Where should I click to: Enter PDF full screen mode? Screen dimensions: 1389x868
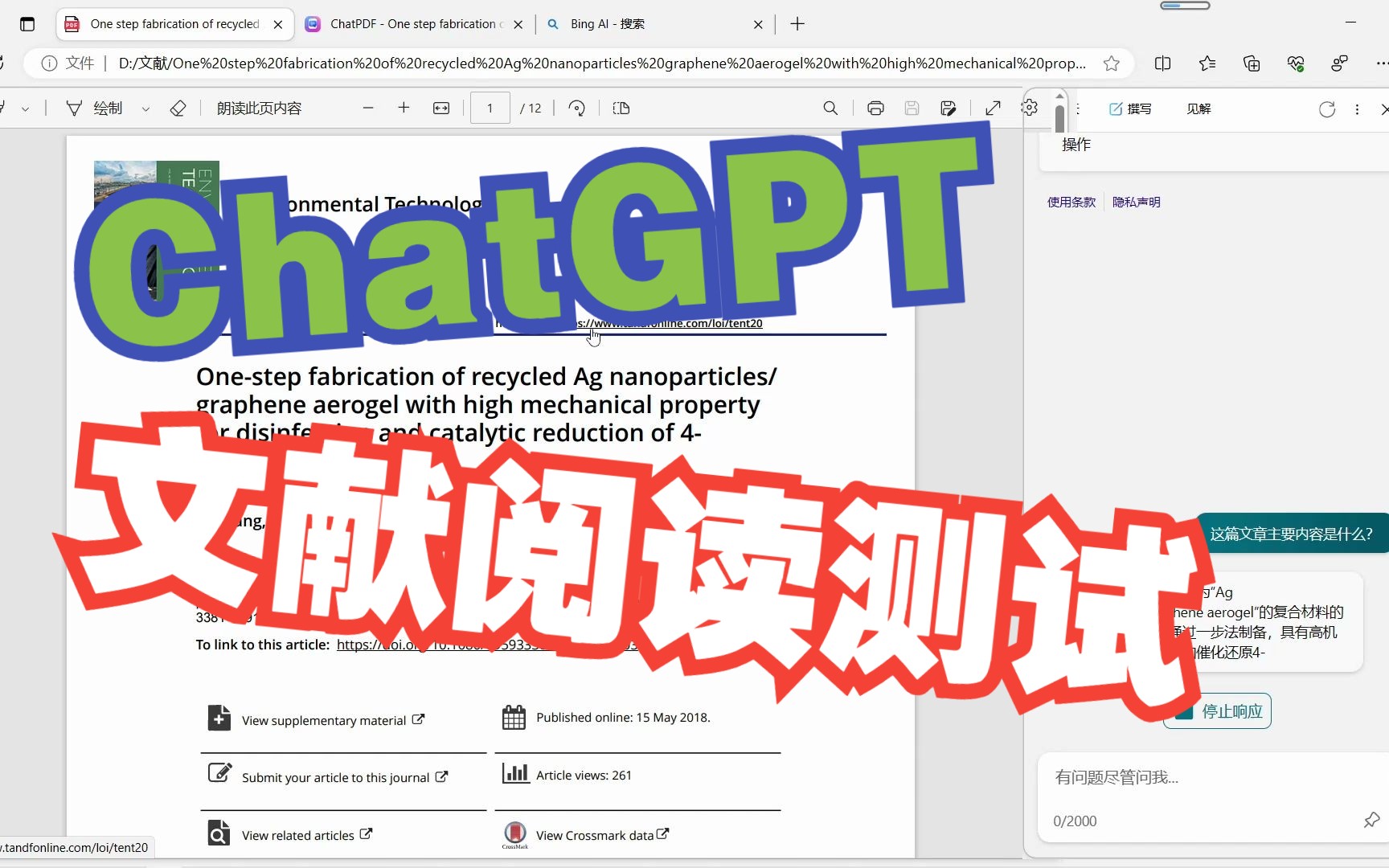[994, 108]
